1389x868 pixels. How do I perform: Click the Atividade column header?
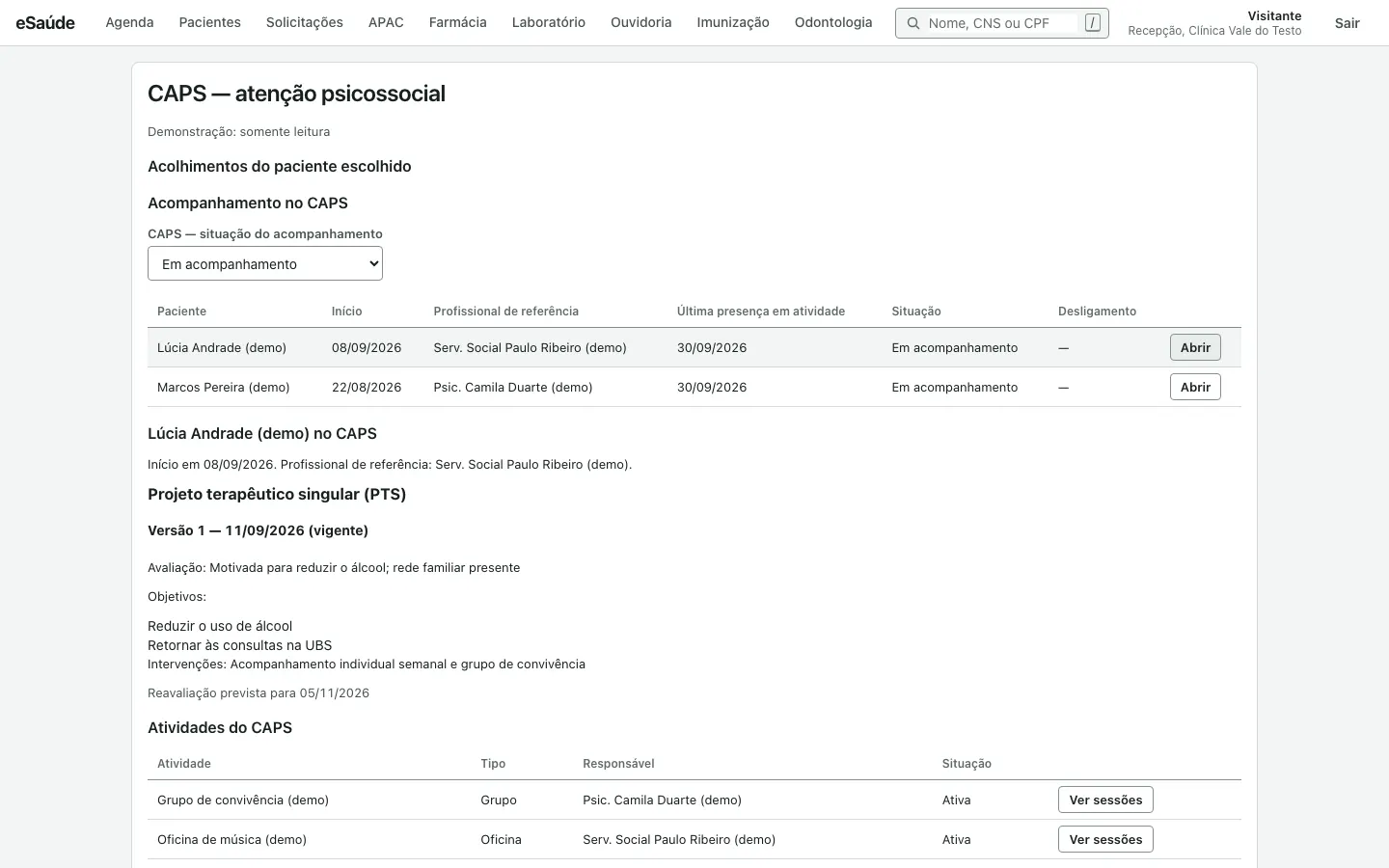point(184,764)
